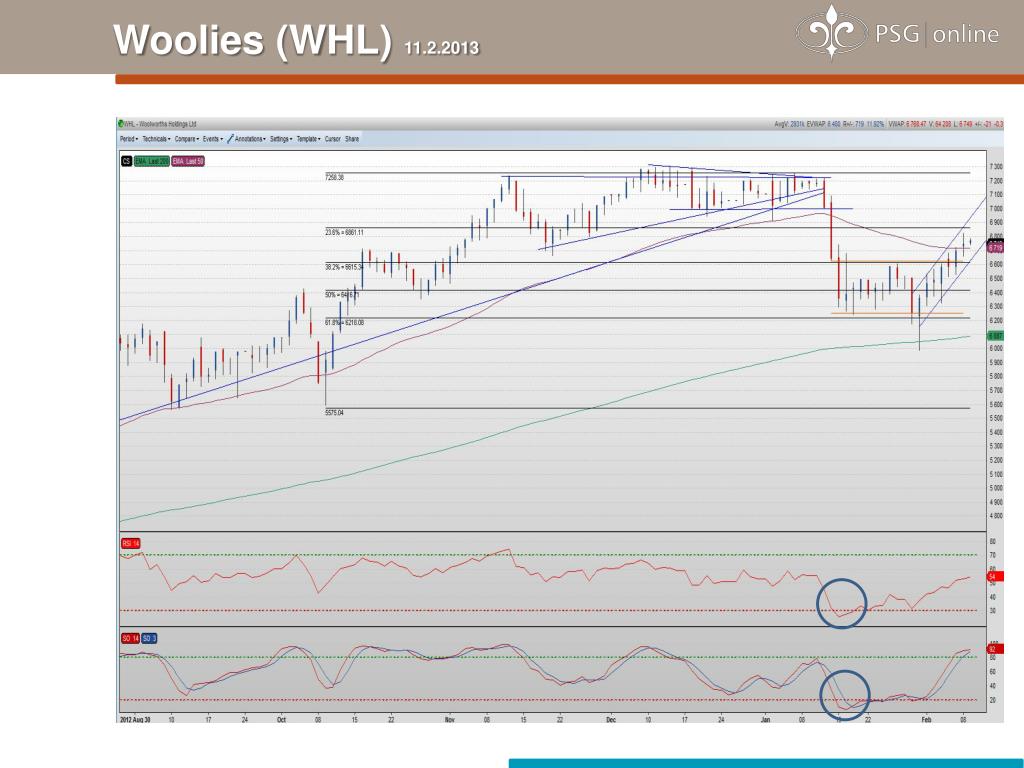Click the 38.2% Fibonacci retracement label
Viewport: 1024px width, 768px height.
coord(344,266)
